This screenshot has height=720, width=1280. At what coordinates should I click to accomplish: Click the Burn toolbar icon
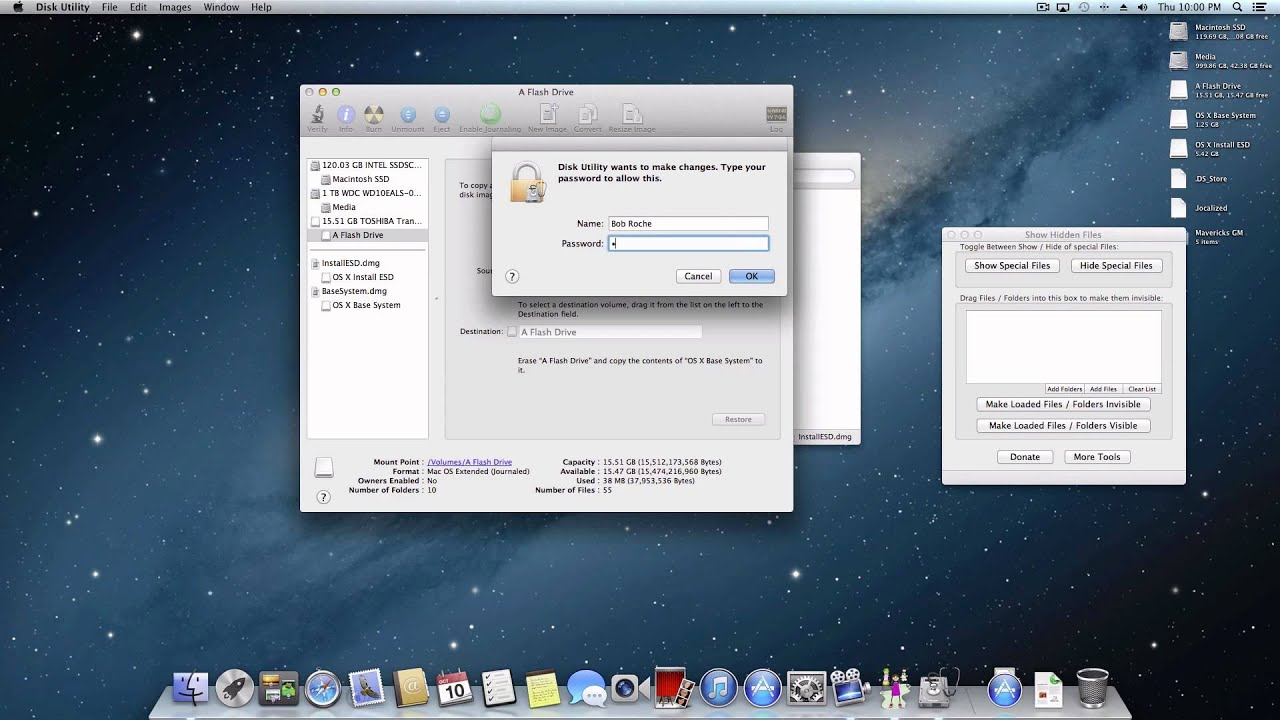pyautogui.click(x=374, y=118)
